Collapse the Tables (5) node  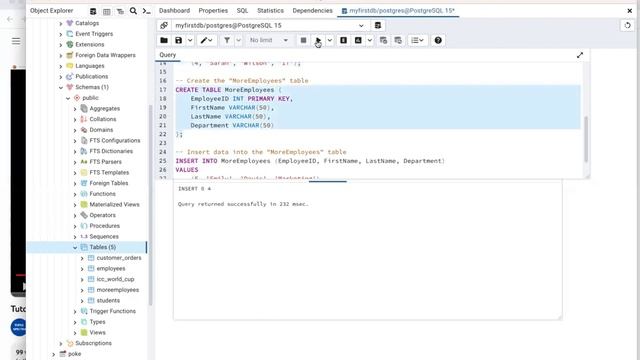click(75, 247)
